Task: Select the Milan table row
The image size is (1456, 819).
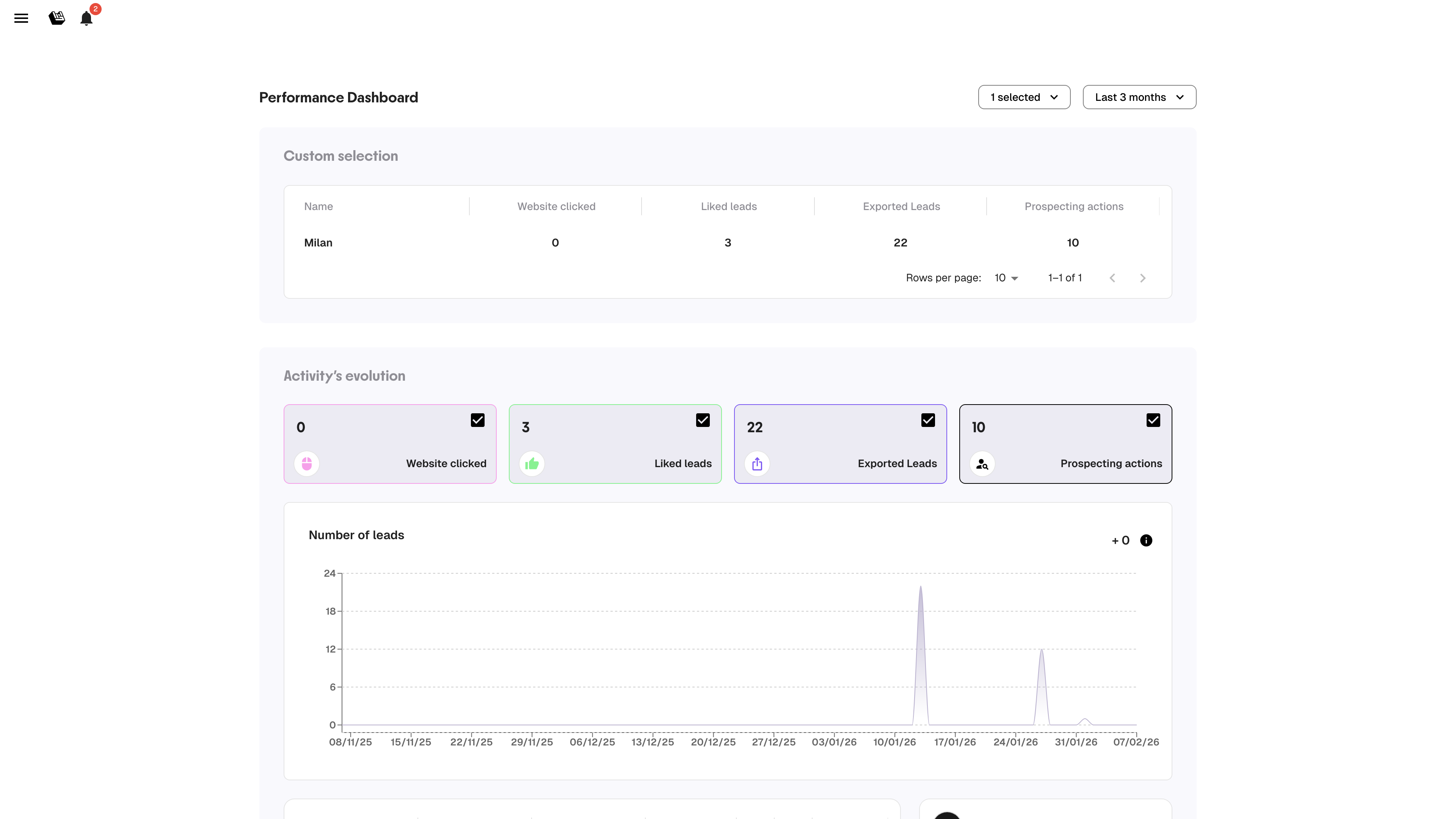Action: pos(318,243)
